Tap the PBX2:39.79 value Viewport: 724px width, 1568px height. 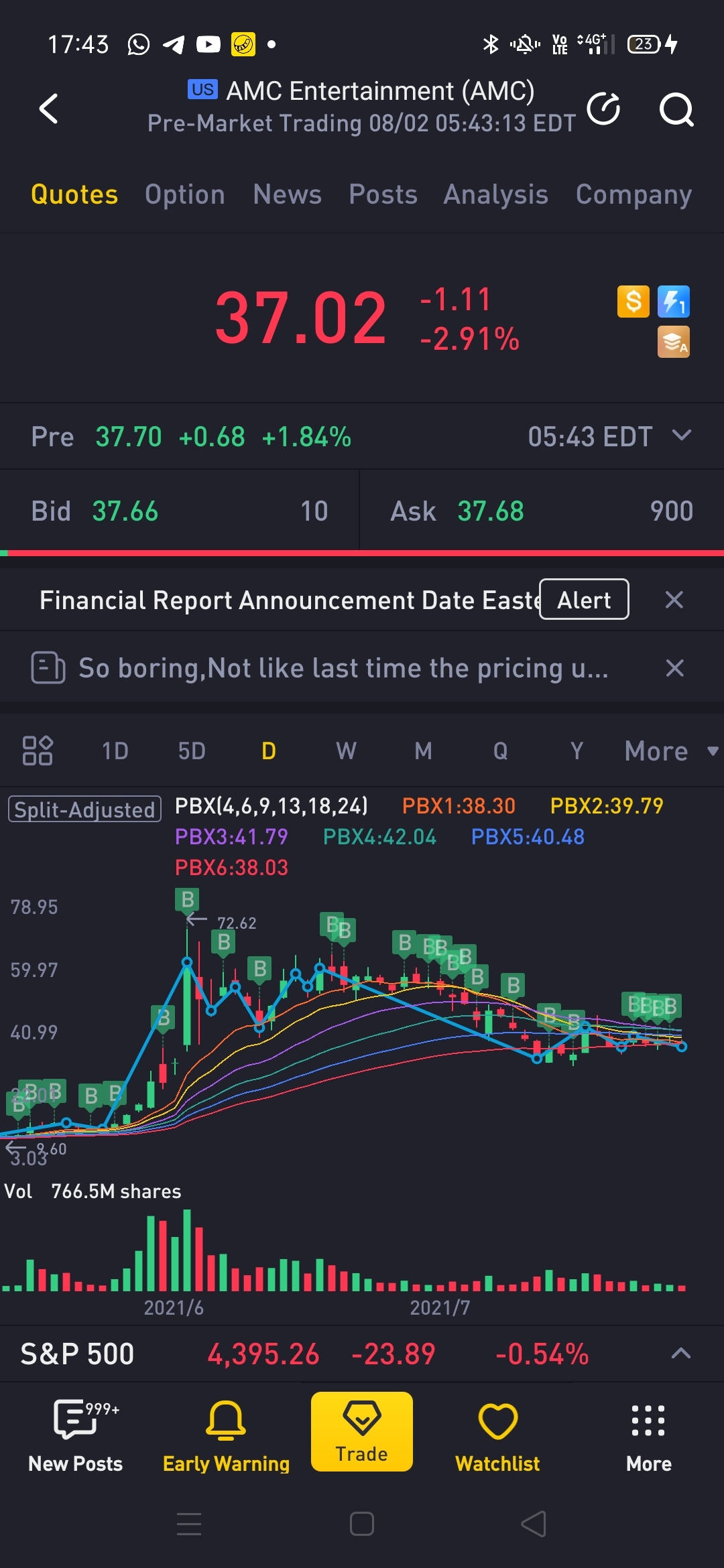coord(607,805)
